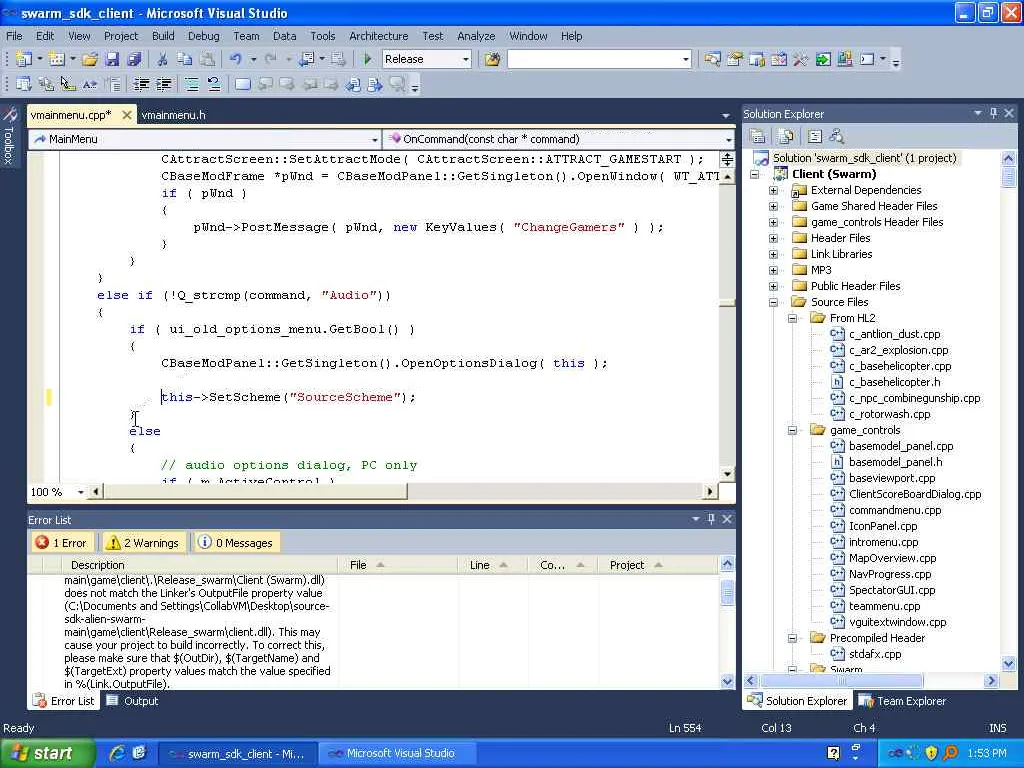Screen dimensions: 1024x768
Task: Click the Save All icon
Action: tap(135, 59)
